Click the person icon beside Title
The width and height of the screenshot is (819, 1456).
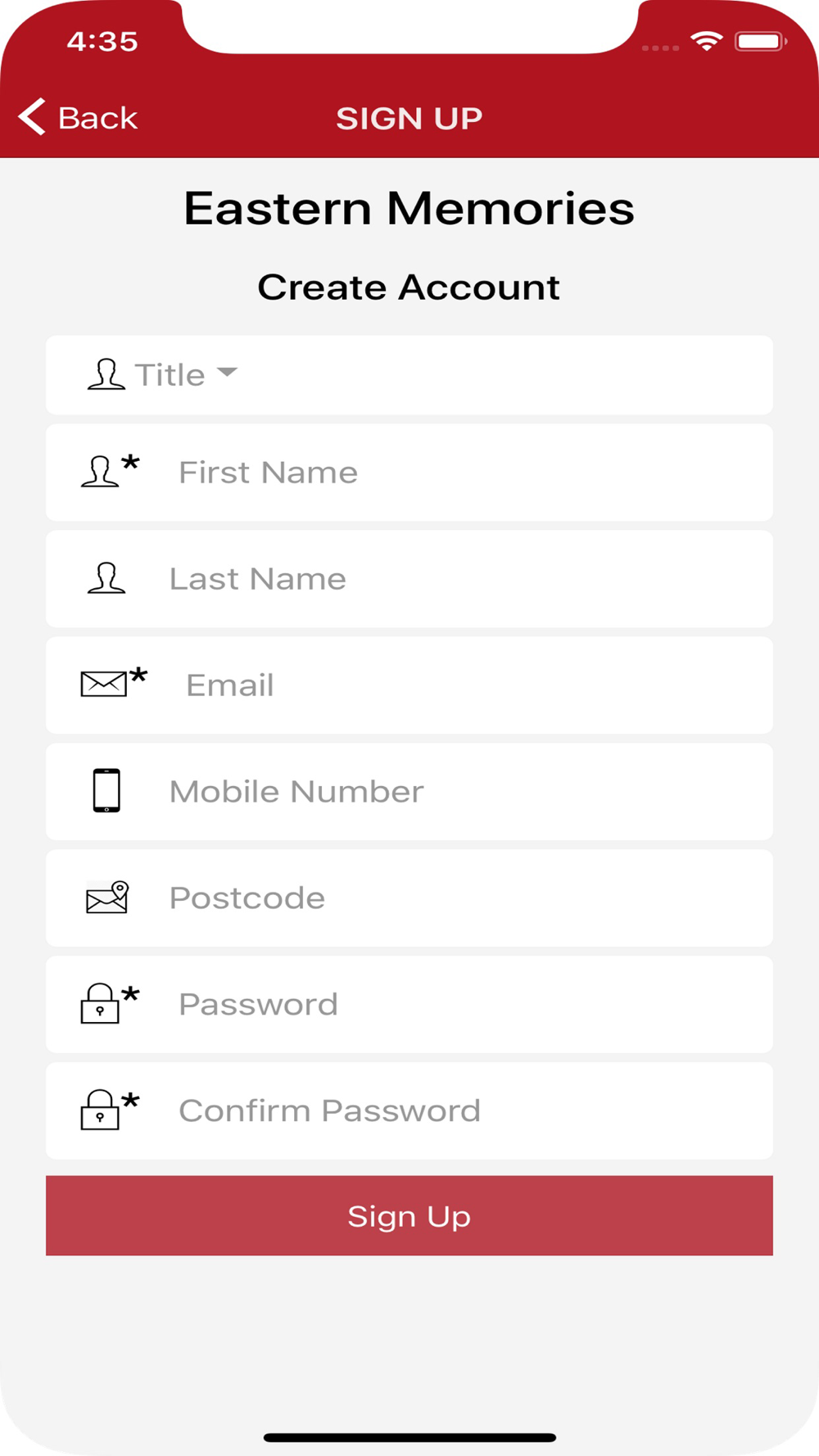point(106,374)
